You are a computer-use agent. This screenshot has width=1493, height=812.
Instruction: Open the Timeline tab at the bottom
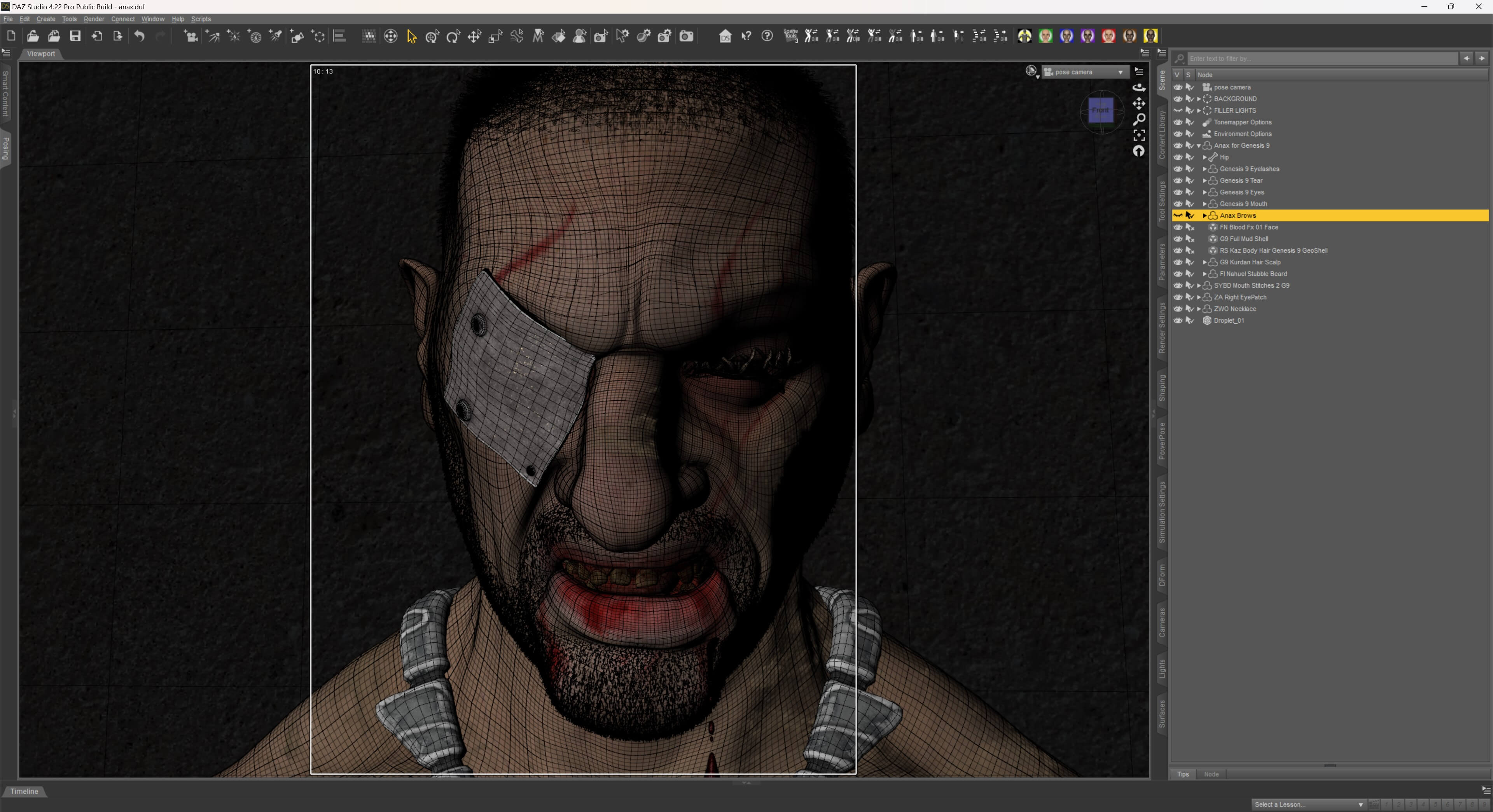[24, 791]
